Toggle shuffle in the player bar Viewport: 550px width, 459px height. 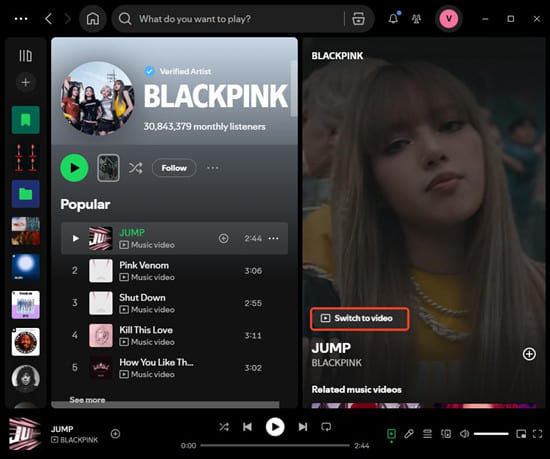pyautogui.click(x=224, y=427)
